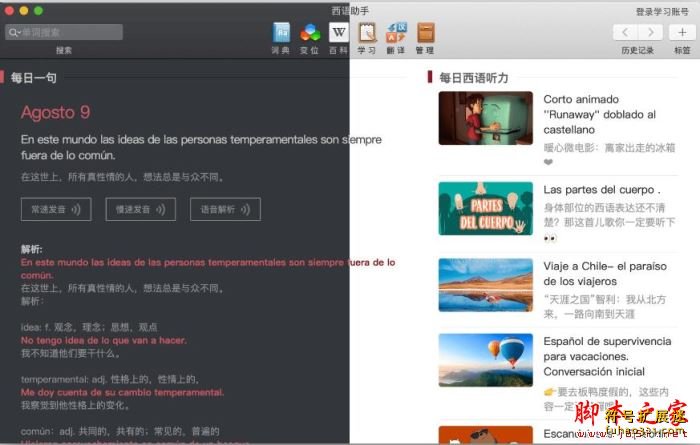Click the 每日西语听力 section heading
700x445 pixels.
tap(474, 78)
